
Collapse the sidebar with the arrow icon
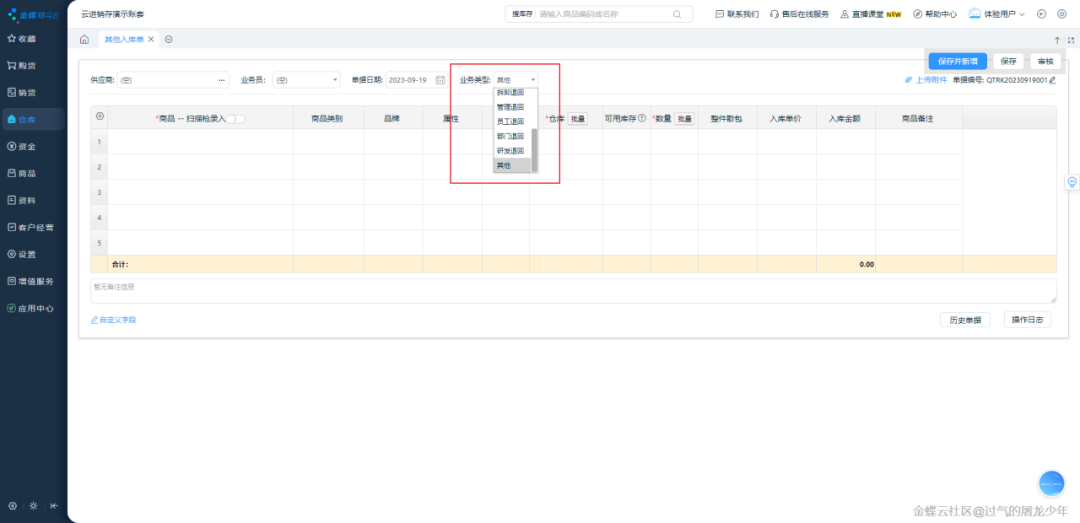point(54,506)
